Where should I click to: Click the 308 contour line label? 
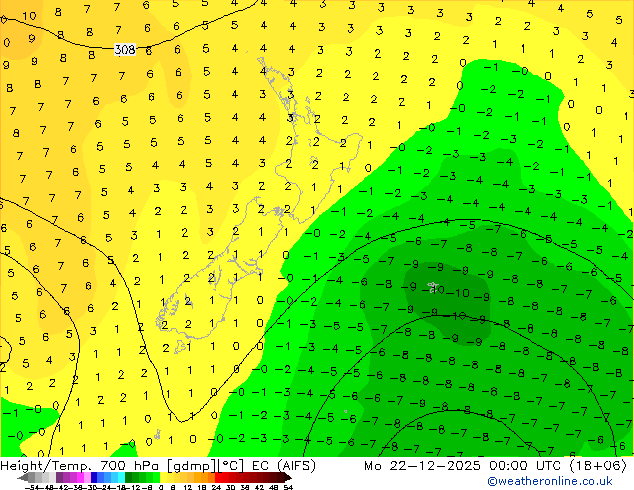point(125,50)
